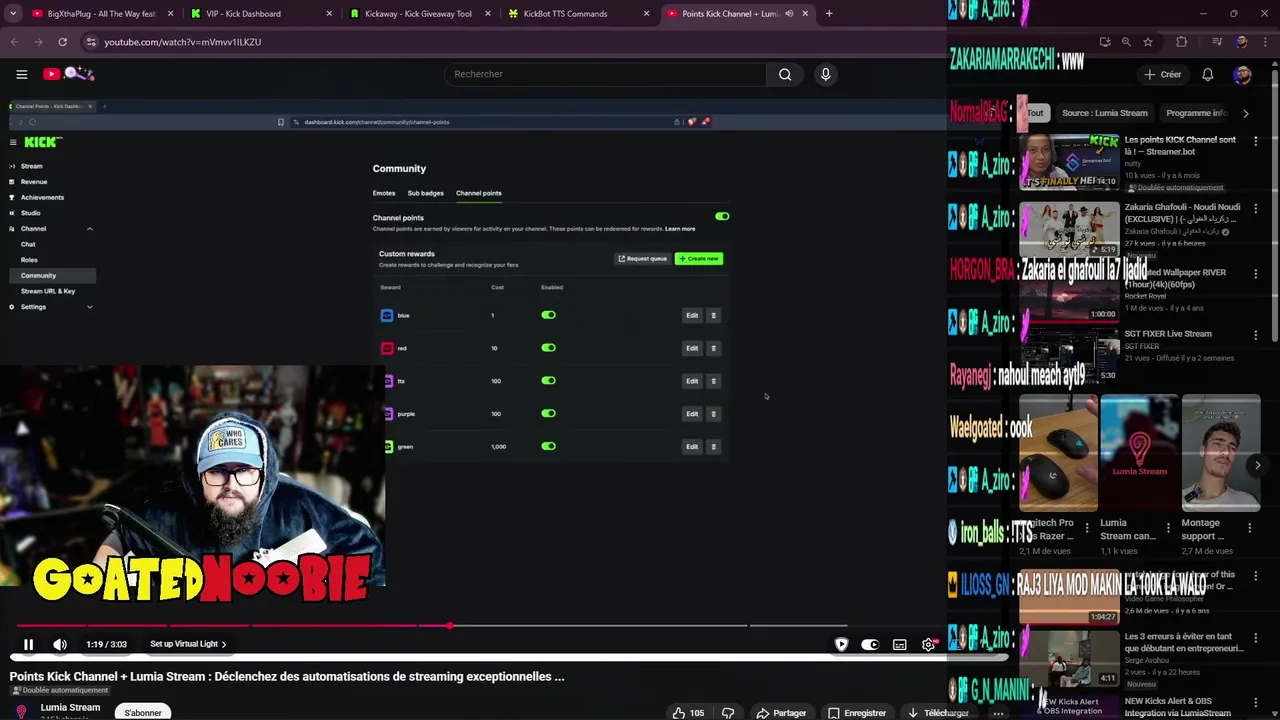Open the 'Set up Virtual Light' chapter list
The image size is (1280, 720).
[188, 645]
